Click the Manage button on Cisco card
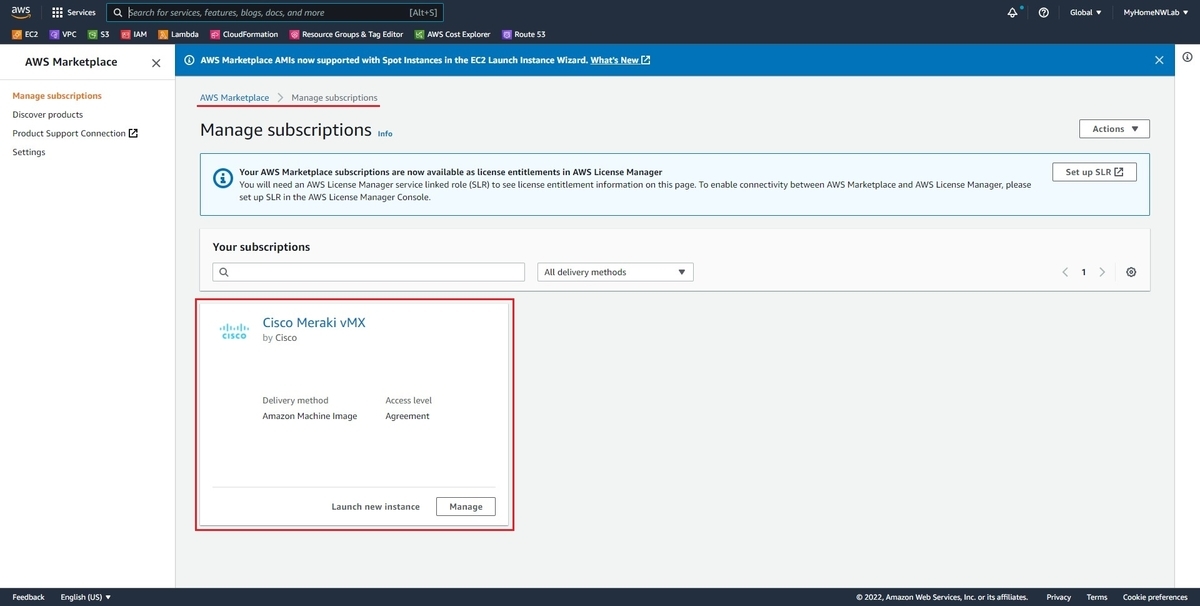This screenshot has width=1200, height=606. (466, 507)
